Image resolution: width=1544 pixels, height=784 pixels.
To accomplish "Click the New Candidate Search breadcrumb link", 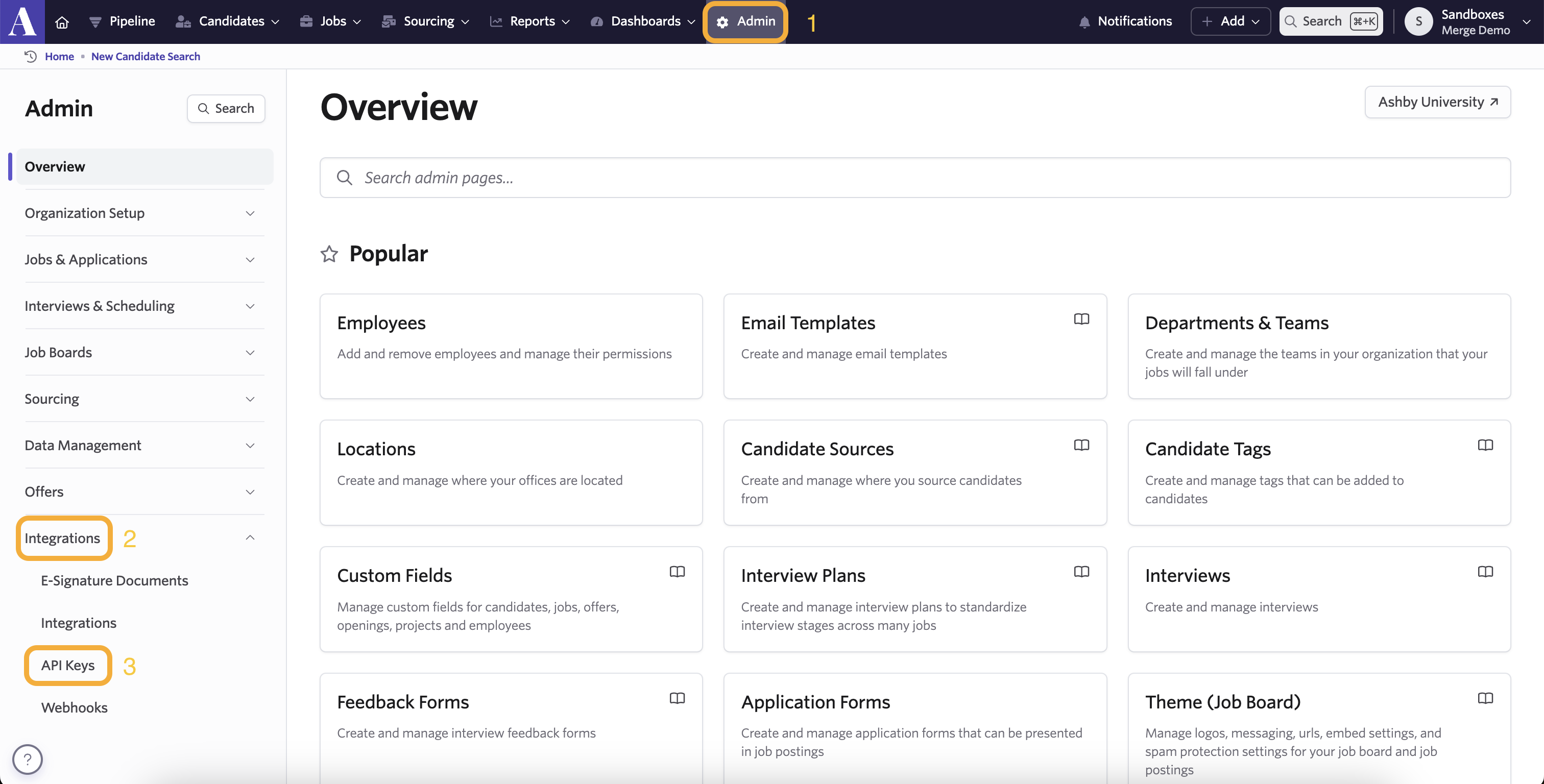I will click(146, 56).
